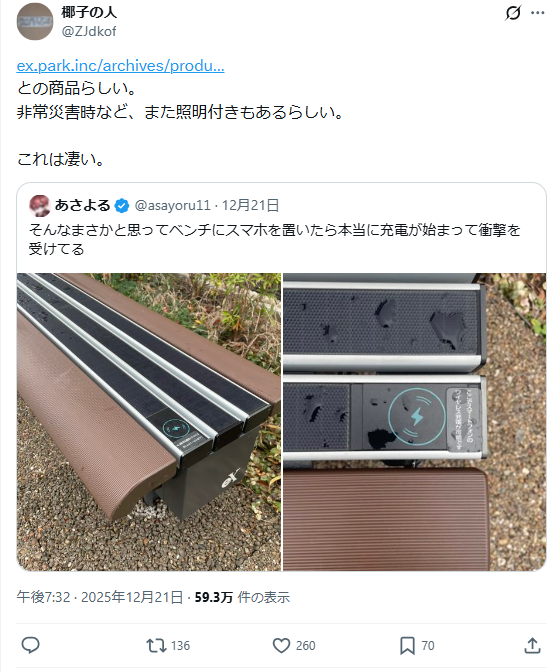
Task: Open @asayoru11 handle in quoted tweet
Action: coord(173,205)
